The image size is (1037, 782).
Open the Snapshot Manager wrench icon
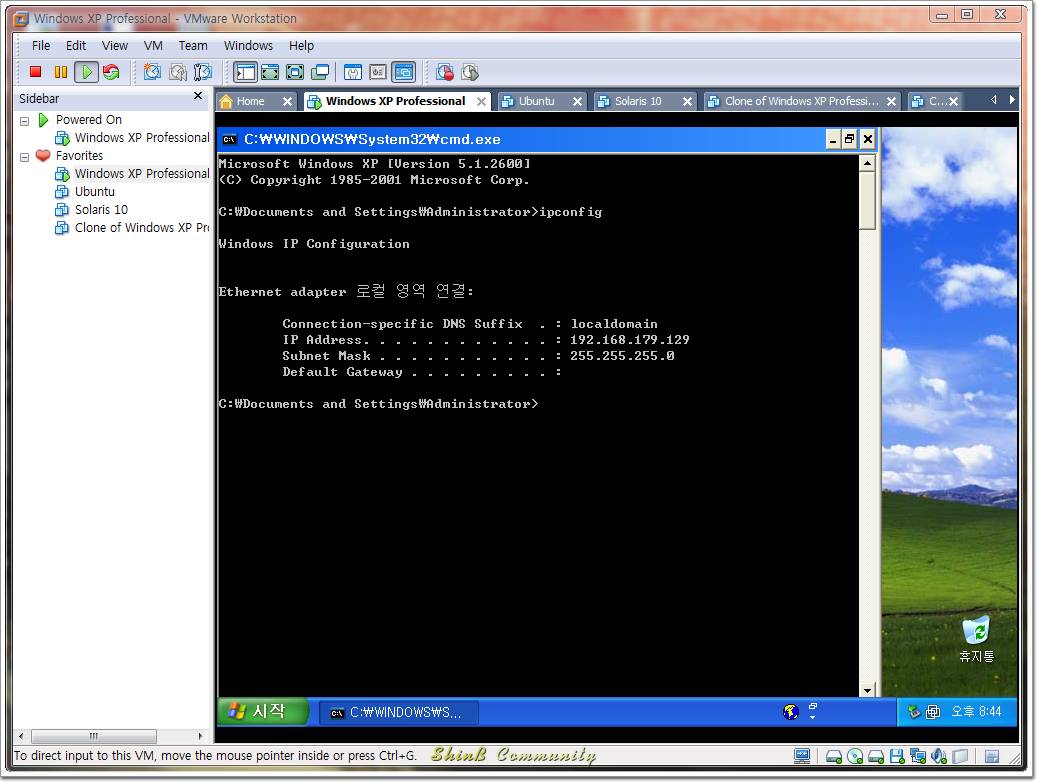[202, 71]
